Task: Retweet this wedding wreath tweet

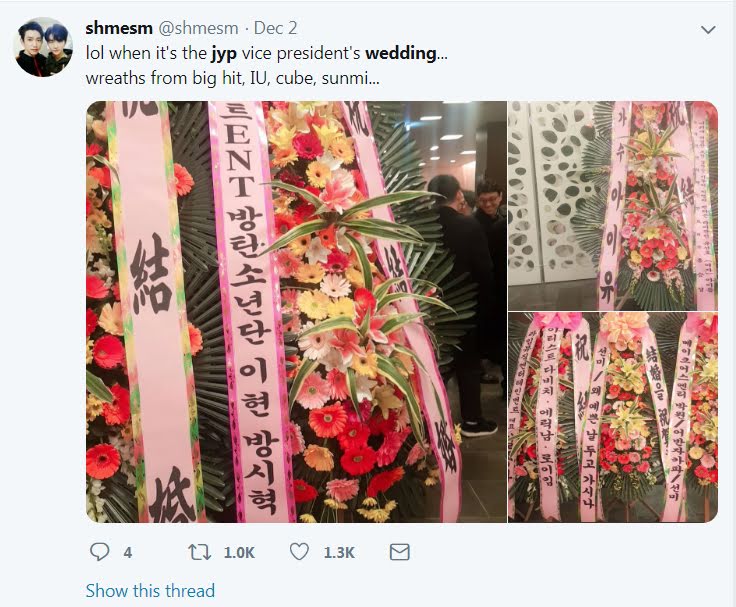Action: 199,552
